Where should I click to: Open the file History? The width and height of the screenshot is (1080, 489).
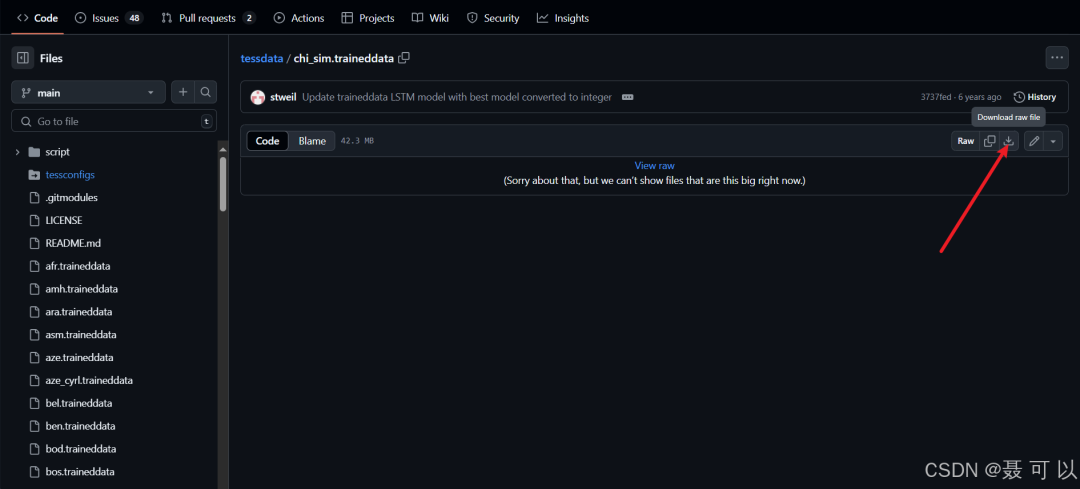click(x=1035, y=97)
